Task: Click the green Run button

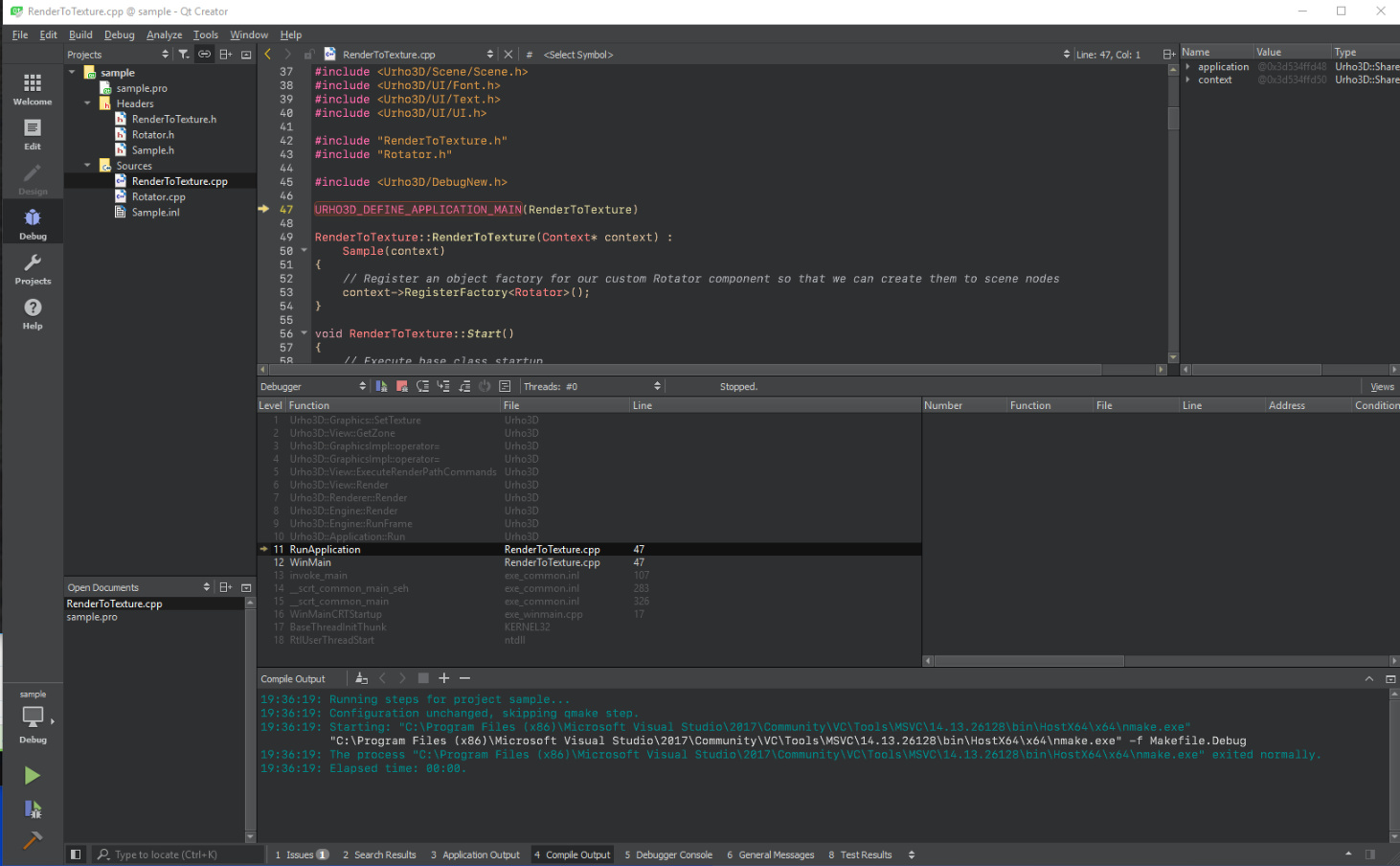Action: coord(33,775)
